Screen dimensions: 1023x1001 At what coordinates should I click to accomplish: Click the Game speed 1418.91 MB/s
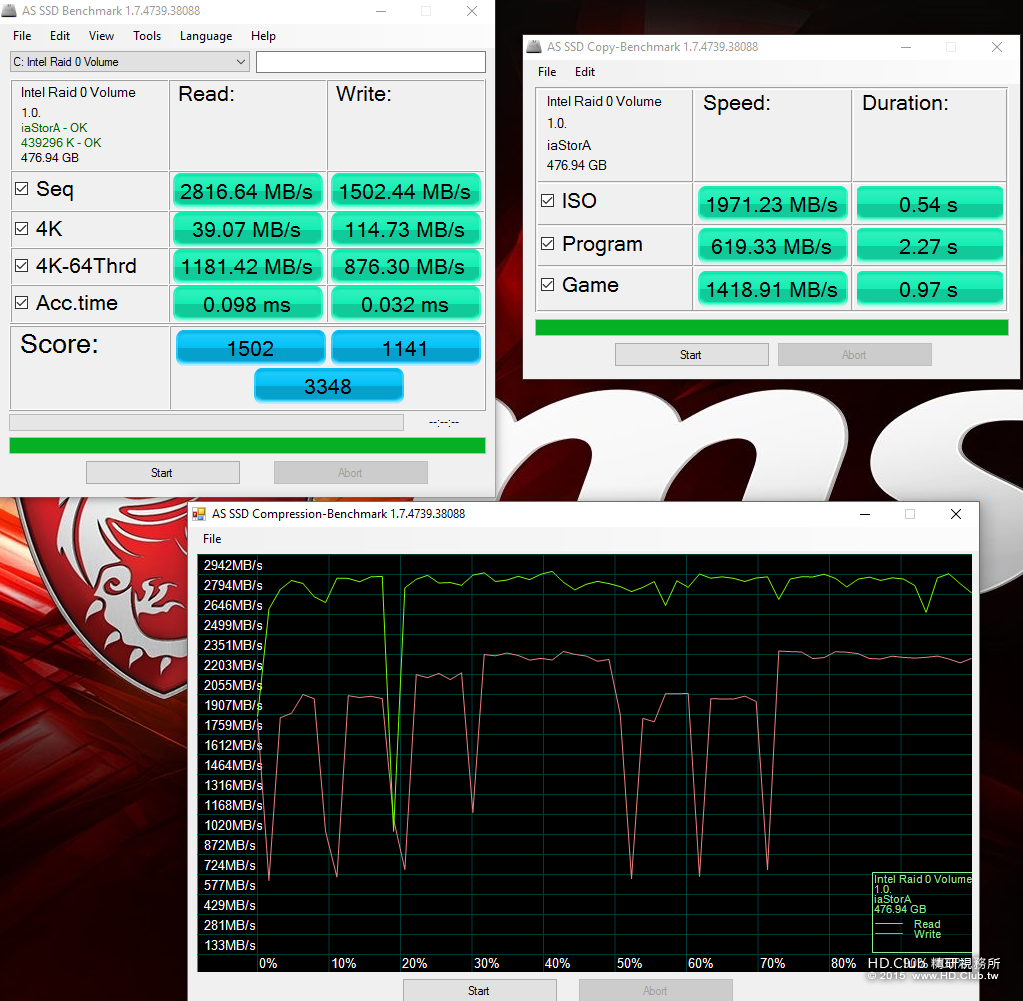click(x=772, y=289)
